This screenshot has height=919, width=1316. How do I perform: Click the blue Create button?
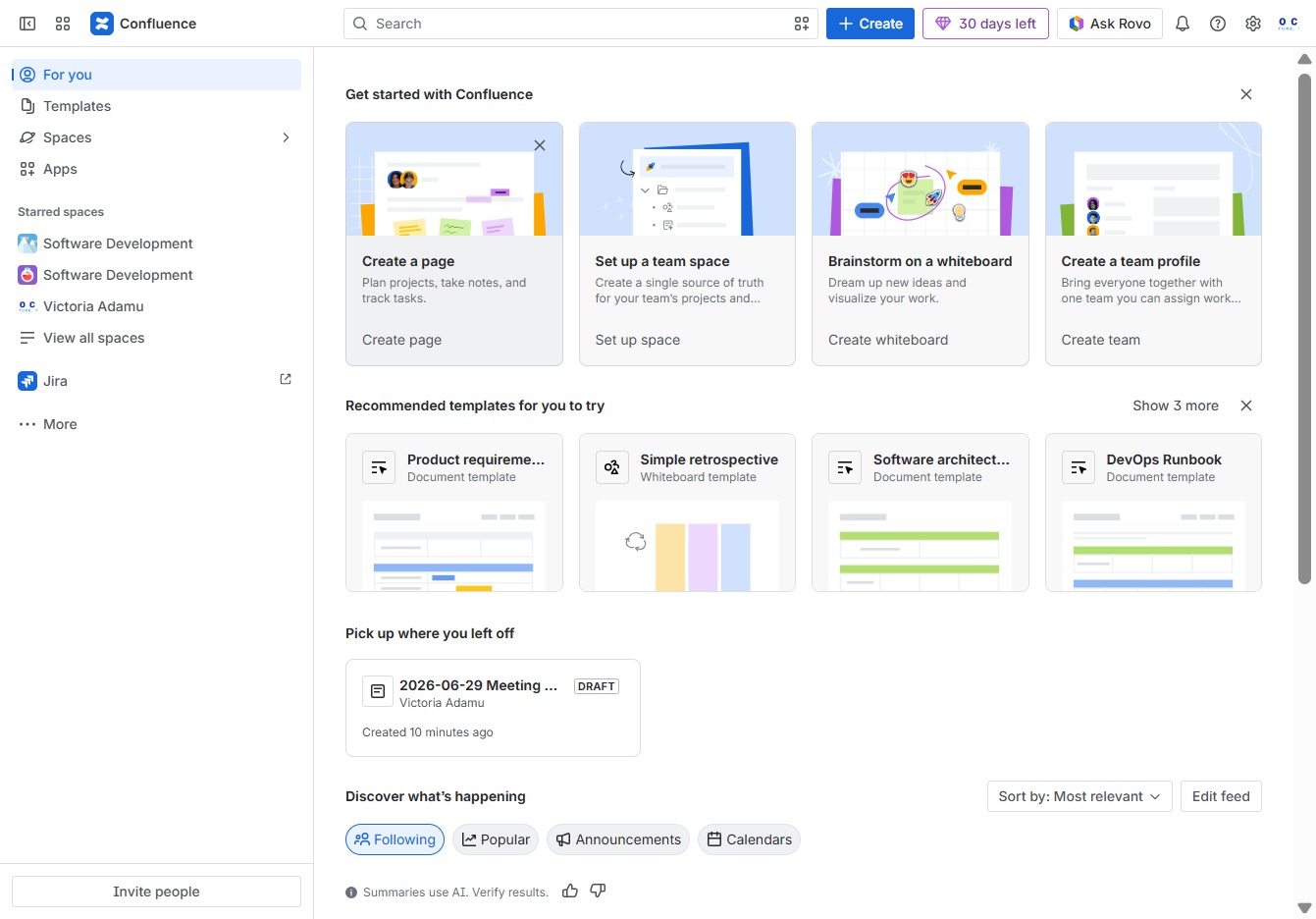pyautogui.click(x=870, y=24)
